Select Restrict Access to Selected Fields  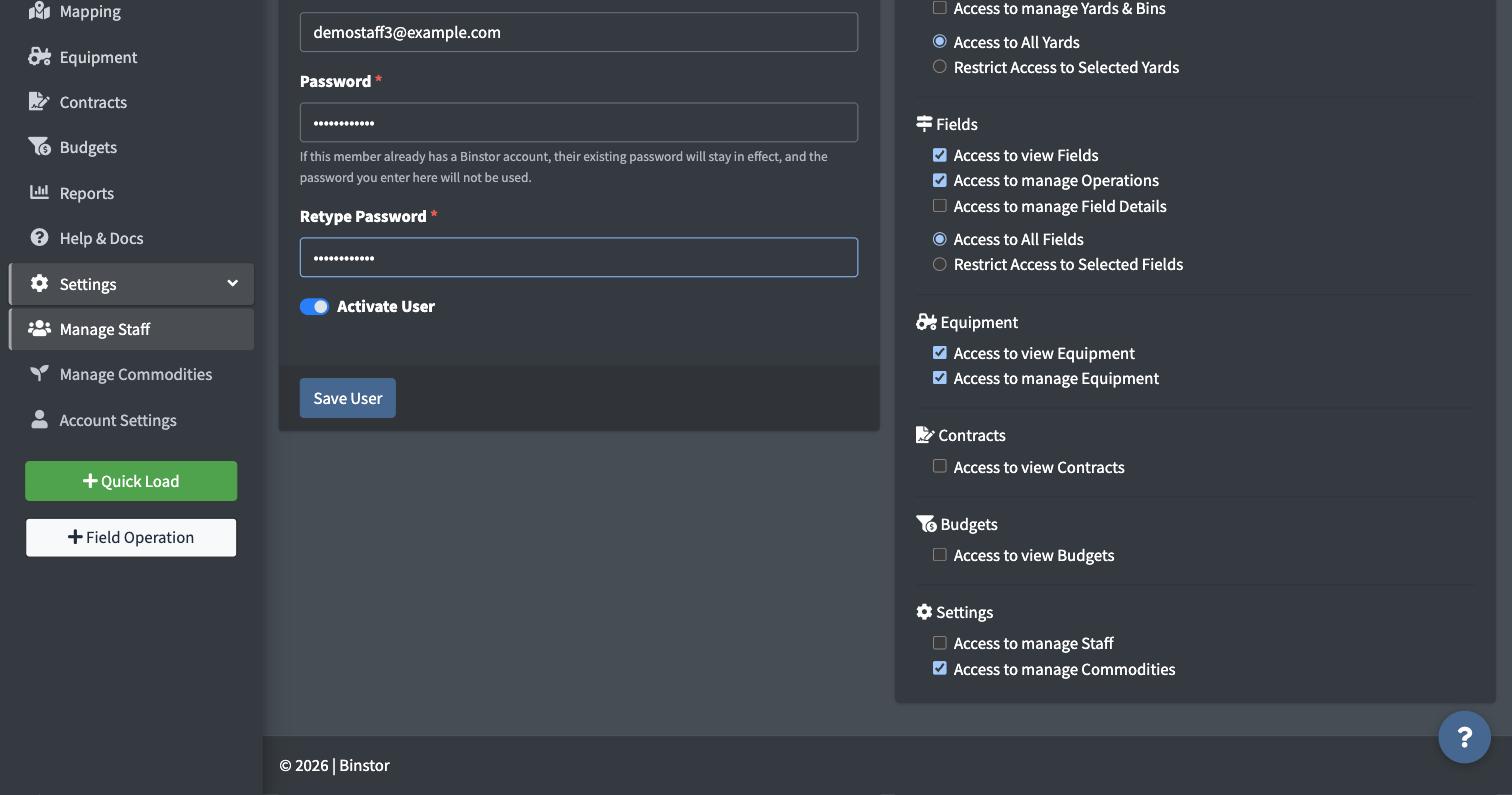click(939, 264)
